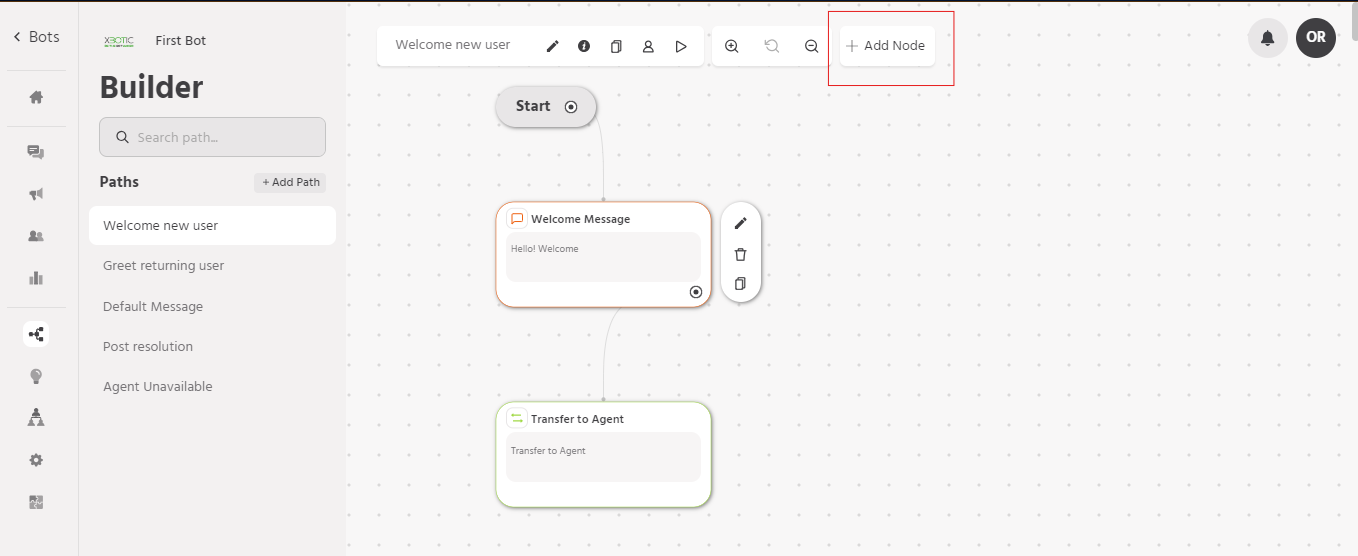Run the bot preview with the play icon
The height and width of the screenshot is (556, 1358).
(681, 46)
